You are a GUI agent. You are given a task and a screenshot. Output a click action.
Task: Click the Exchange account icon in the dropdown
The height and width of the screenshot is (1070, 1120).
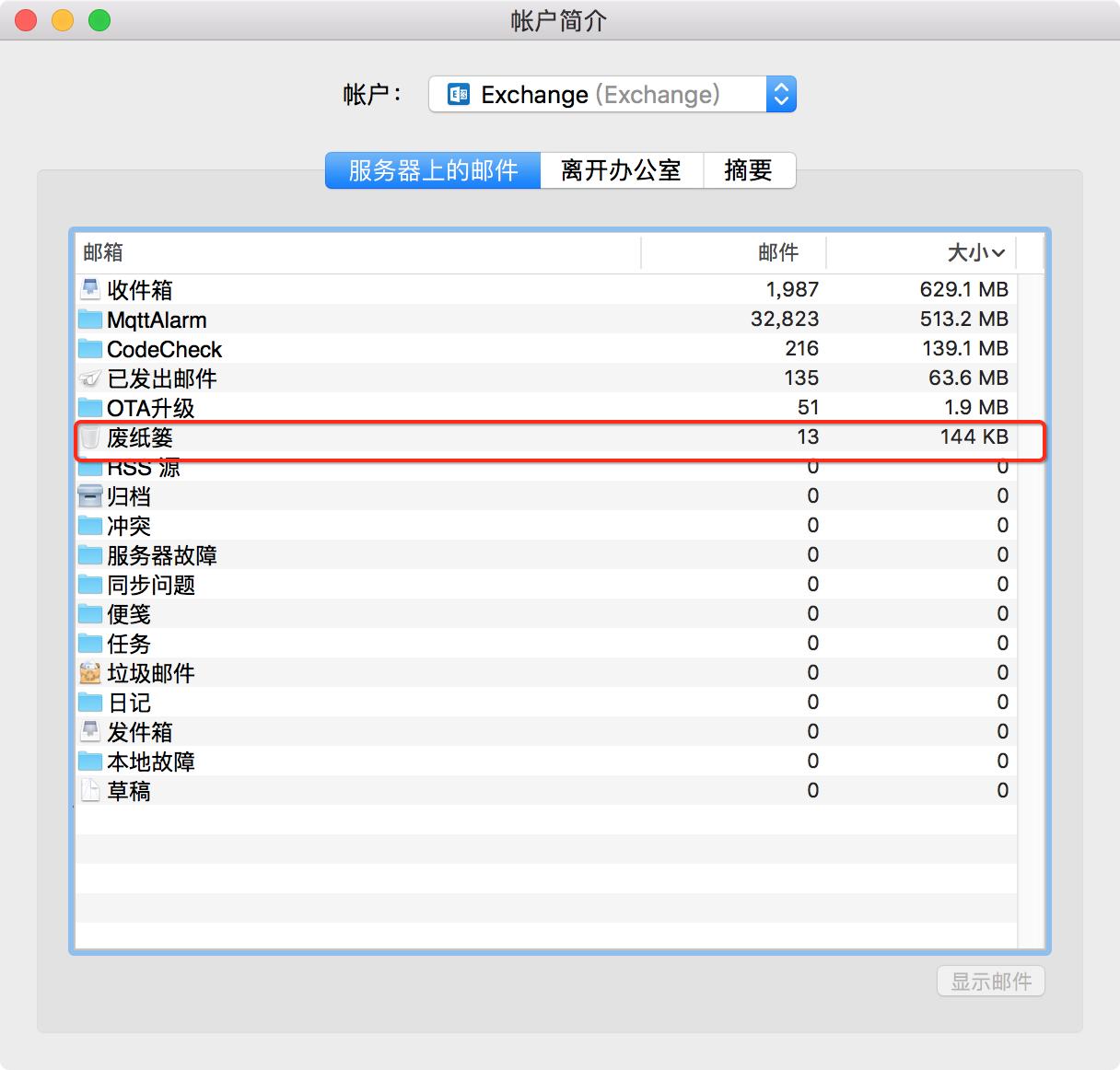point(458,93)
